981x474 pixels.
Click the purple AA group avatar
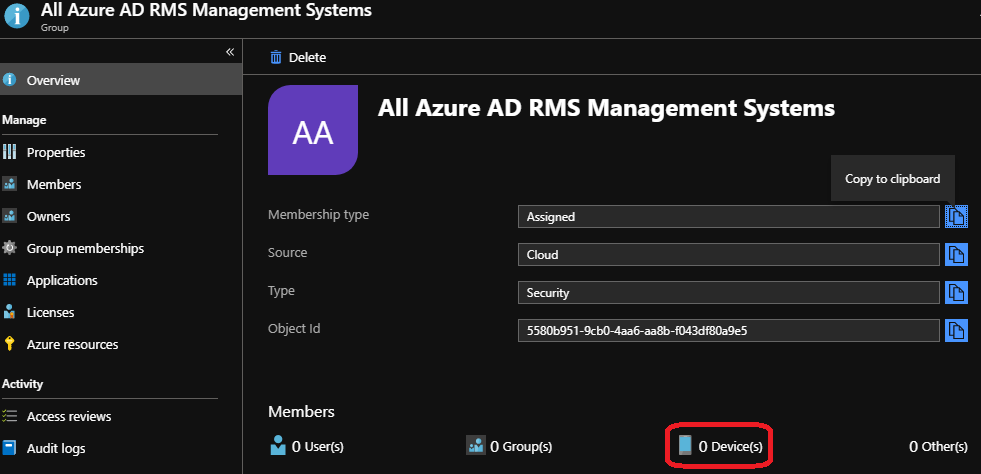(313, 131)
